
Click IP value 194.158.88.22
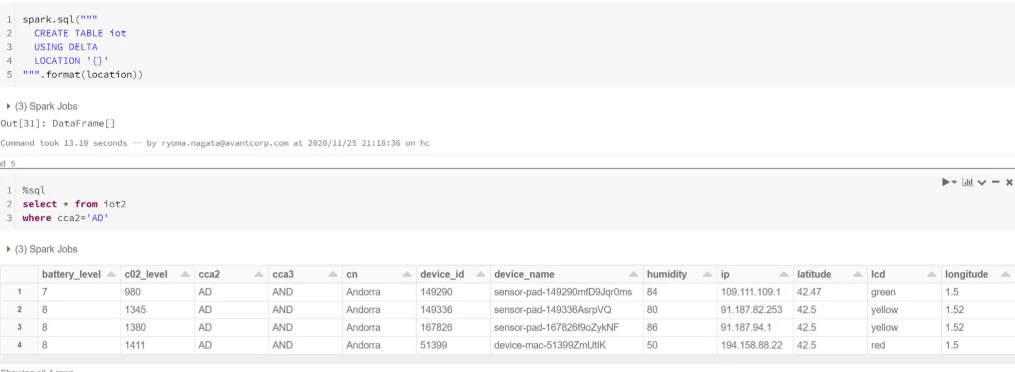(x=752, y=345)
